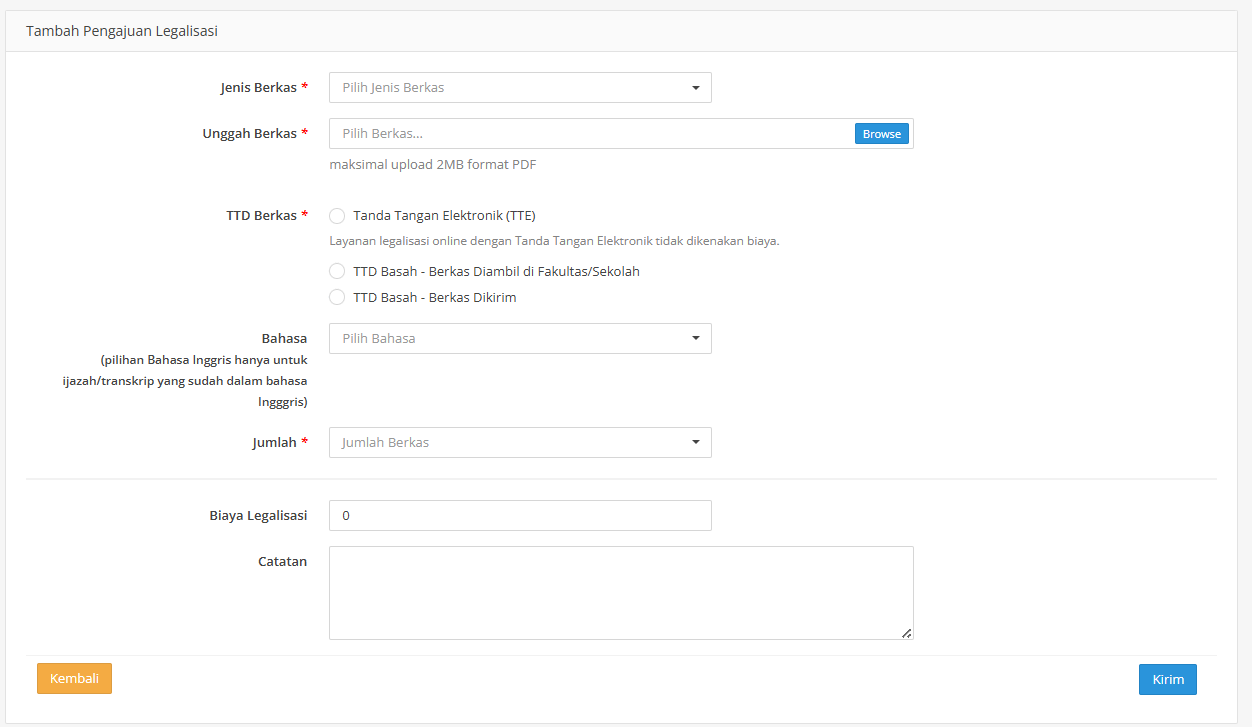Viewport: 1252px width, 727px height.
Task: Grab the Catatan textarea resize handle
Action: coord(906,633)
